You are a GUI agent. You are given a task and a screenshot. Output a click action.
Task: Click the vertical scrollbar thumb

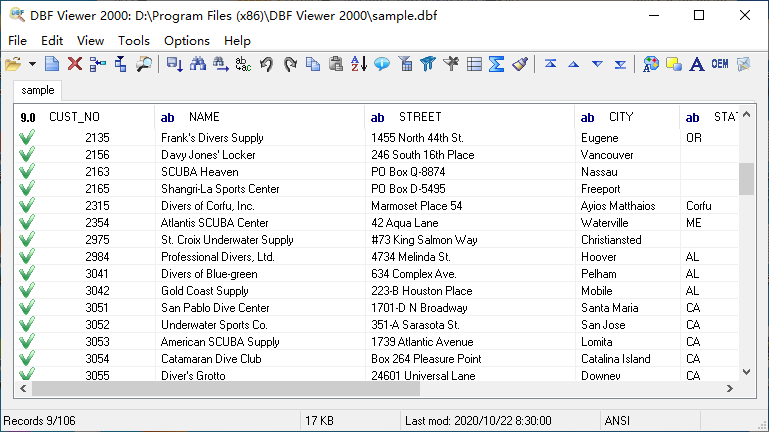pyautogui.click(x=746, y=179)
